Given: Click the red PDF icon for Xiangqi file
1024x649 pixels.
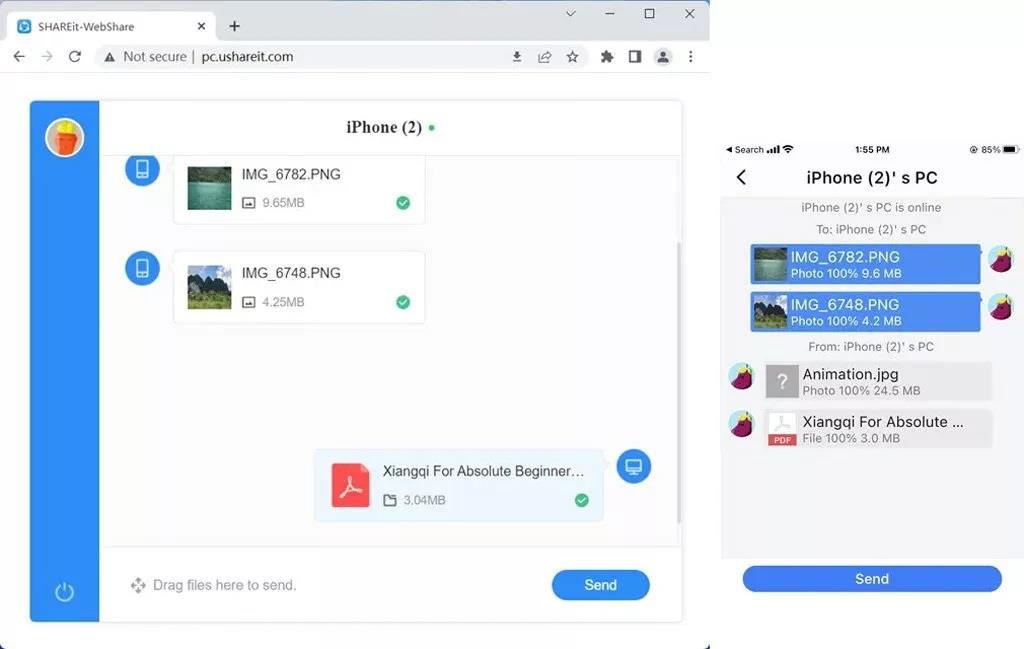Looking at the screenshot, I should coord(350,485).
